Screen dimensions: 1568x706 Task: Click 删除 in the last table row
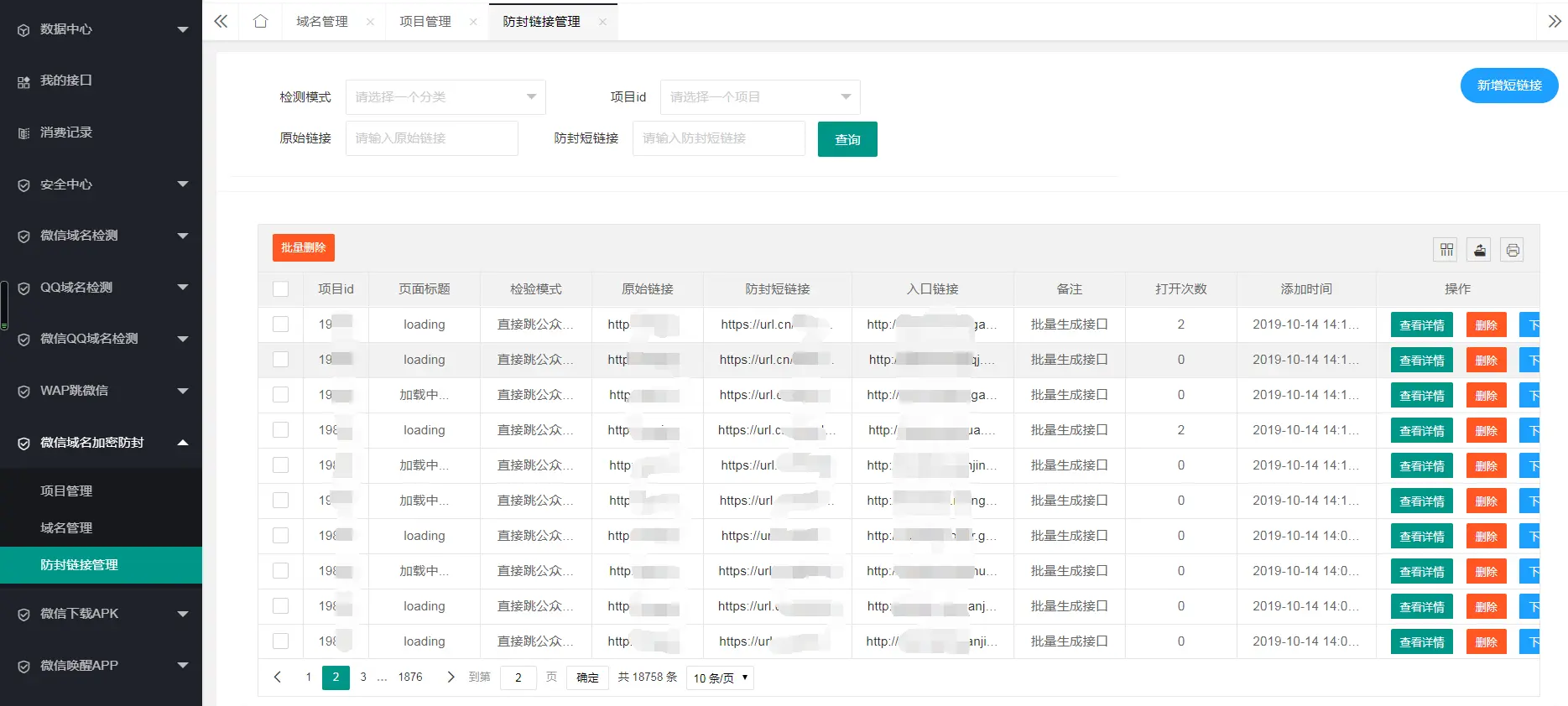1487,642
